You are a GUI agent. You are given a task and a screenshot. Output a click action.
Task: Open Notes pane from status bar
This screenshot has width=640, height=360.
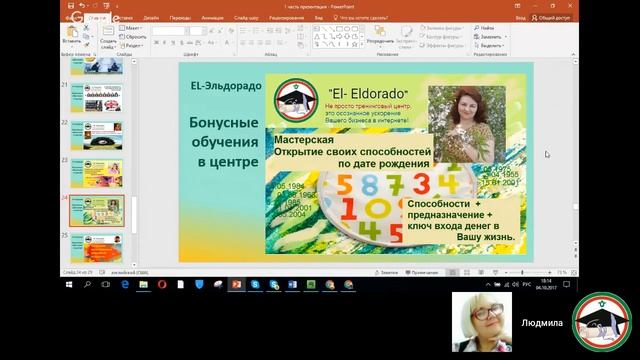pyautogui.click(x=386, y=272)
